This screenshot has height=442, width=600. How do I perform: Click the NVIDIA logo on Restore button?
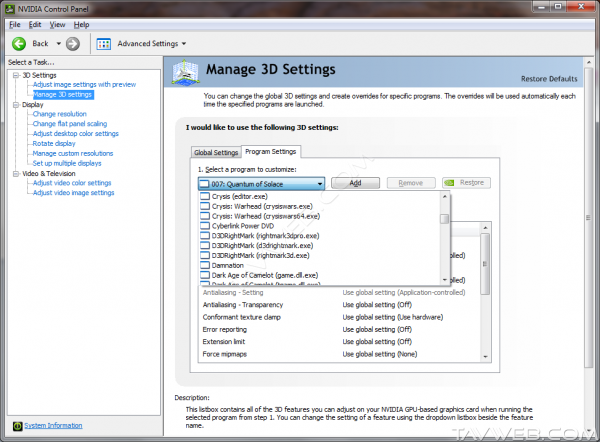[x=450, y=183]
